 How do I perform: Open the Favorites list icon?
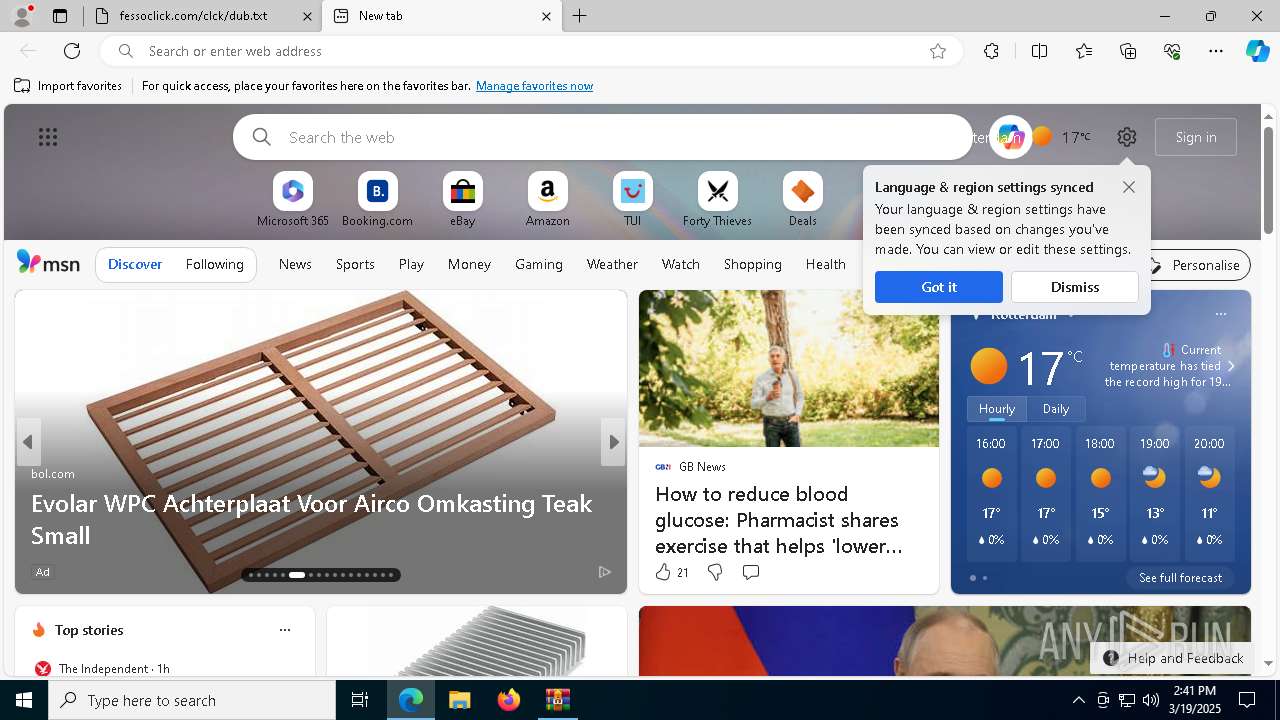[1084, 51]
